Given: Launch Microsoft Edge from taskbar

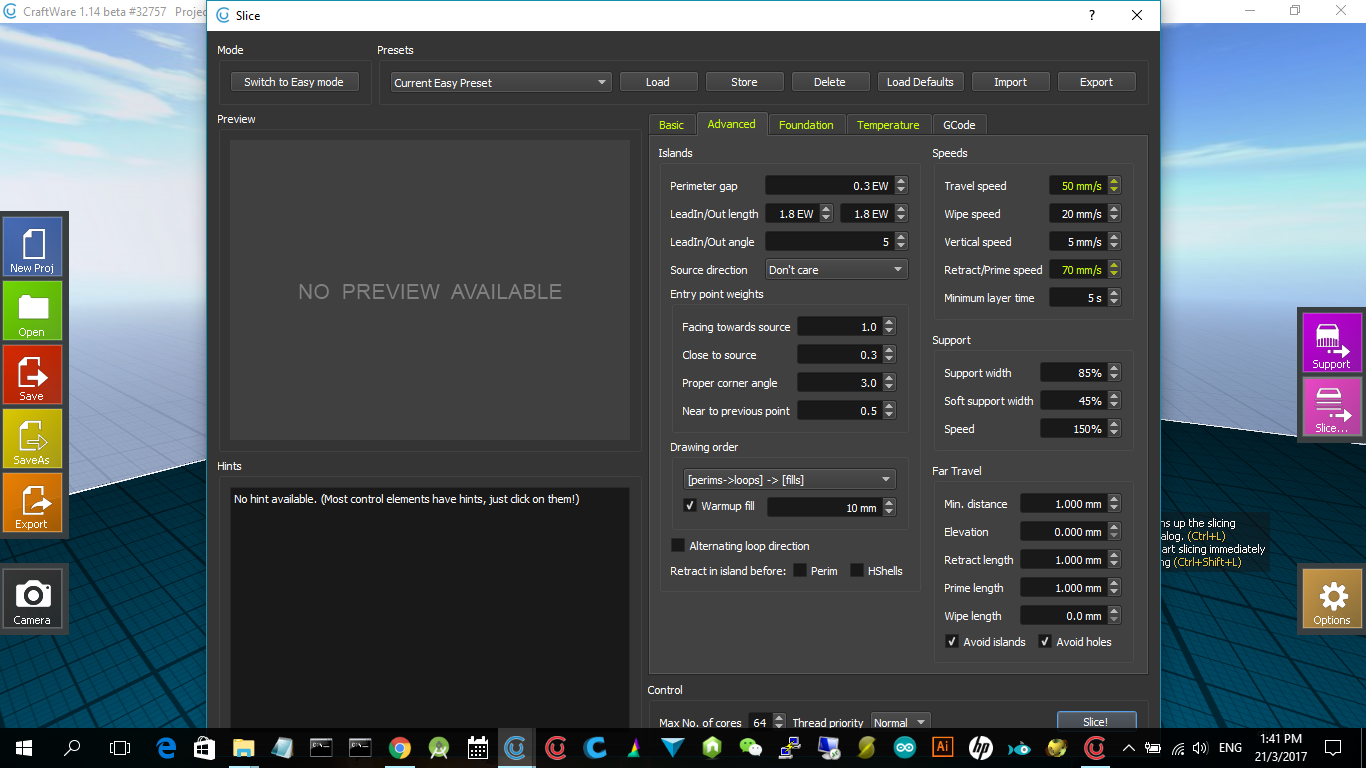Looking at the screenshot, I should point(167,747).
